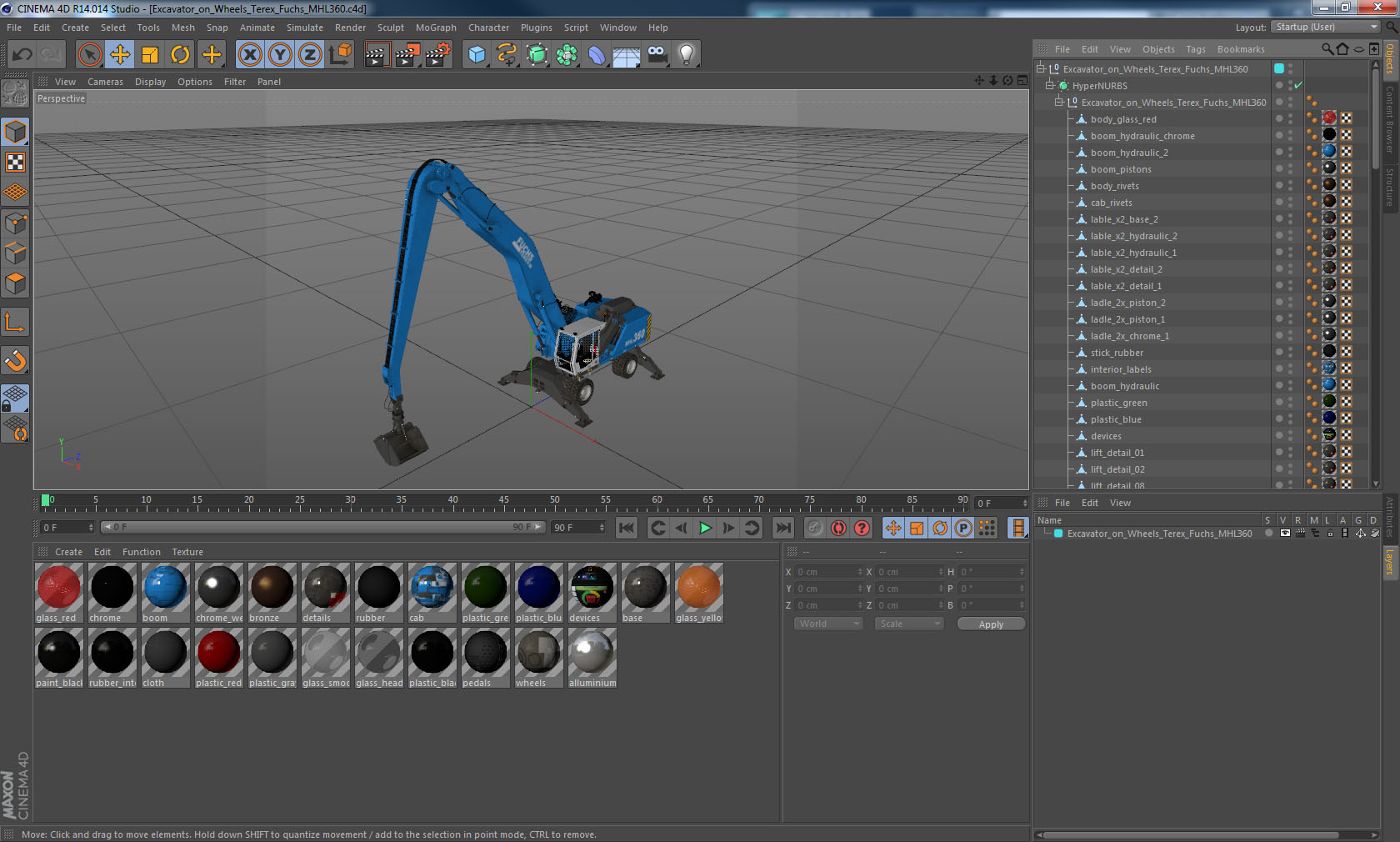
Task: Open the Layout Startup dropdown
Action: (1326, 27)
